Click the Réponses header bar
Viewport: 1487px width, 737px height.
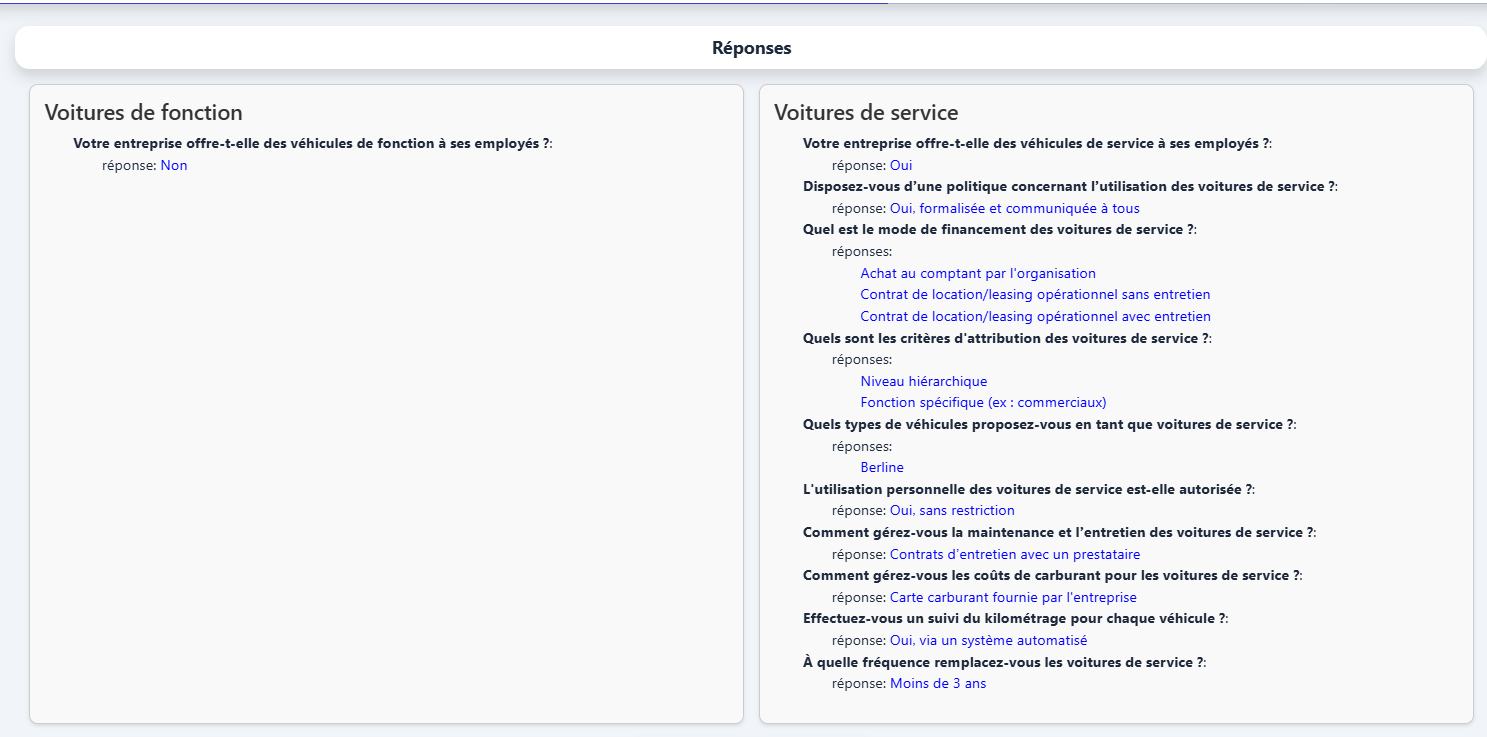tap(751, 48)
